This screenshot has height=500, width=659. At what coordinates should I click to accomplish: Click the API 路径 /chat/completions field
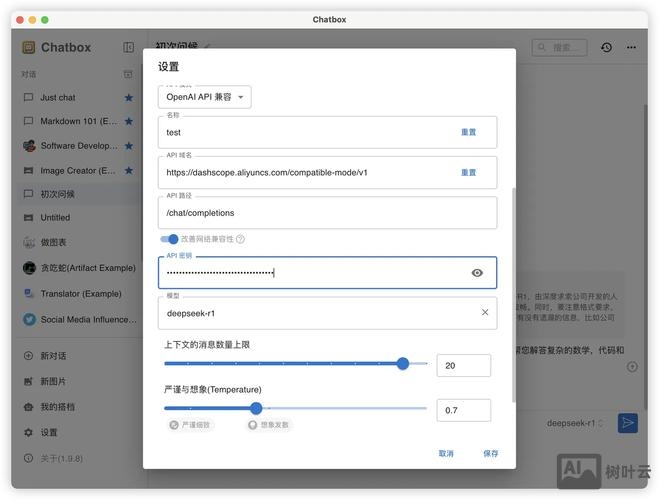(327, 213)
